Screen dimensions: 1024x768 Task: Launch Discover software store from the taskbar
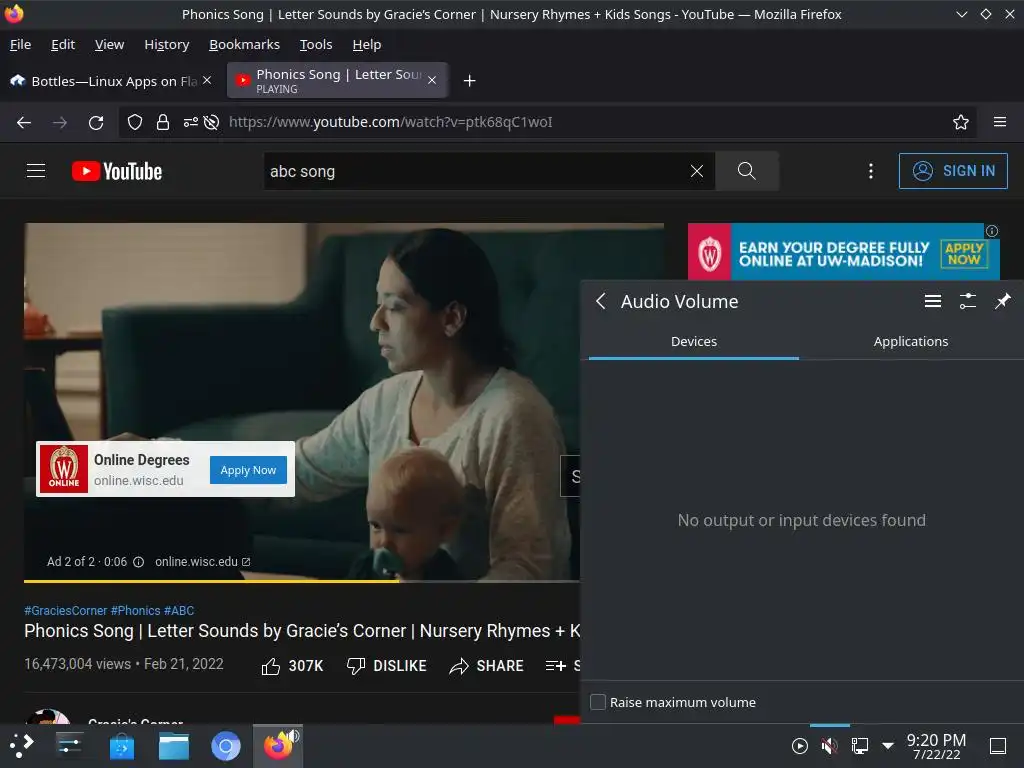click(121, 745)
